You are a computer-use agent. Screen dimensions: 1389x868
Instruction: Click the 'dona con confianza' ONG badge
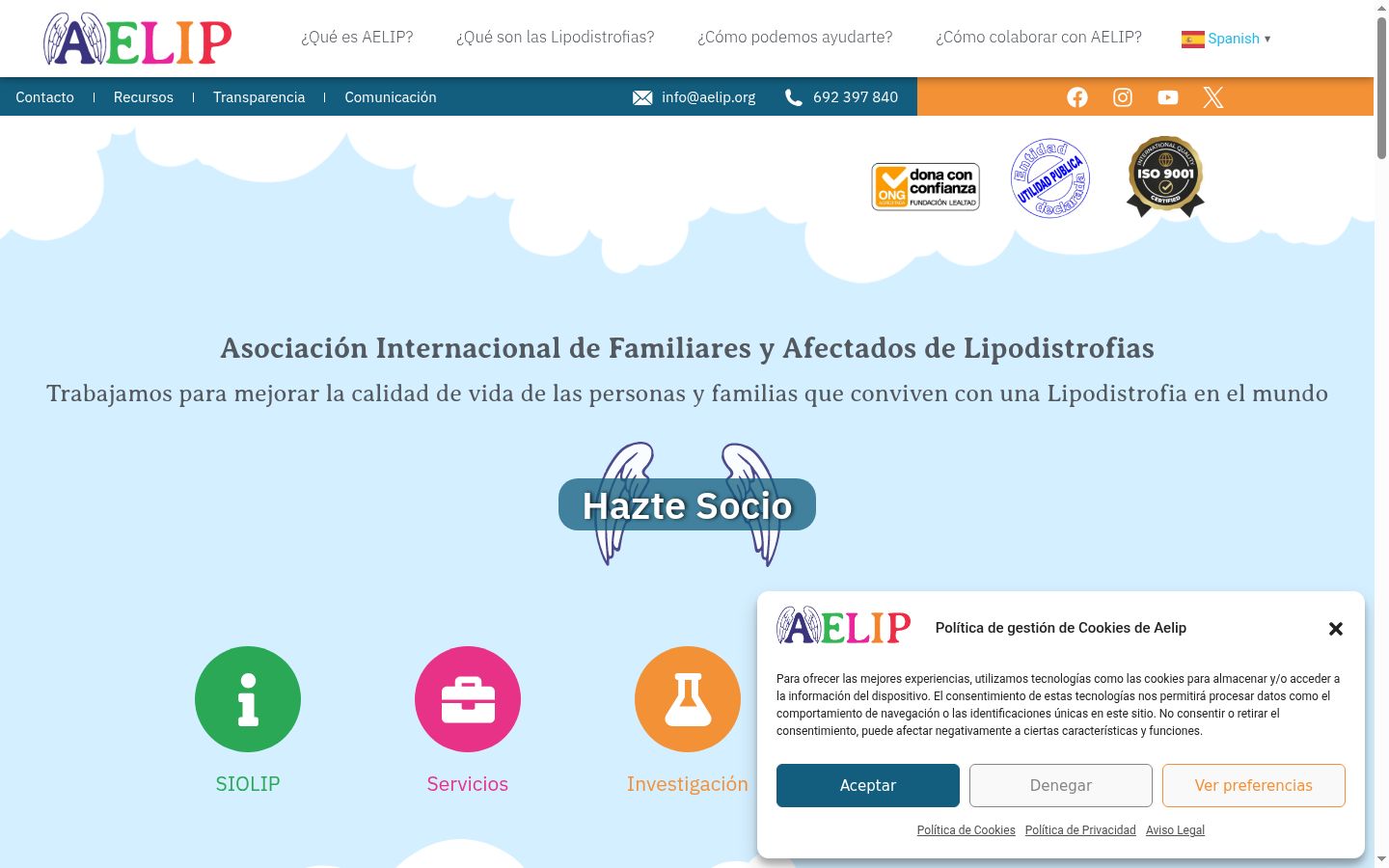pos(926,186)
